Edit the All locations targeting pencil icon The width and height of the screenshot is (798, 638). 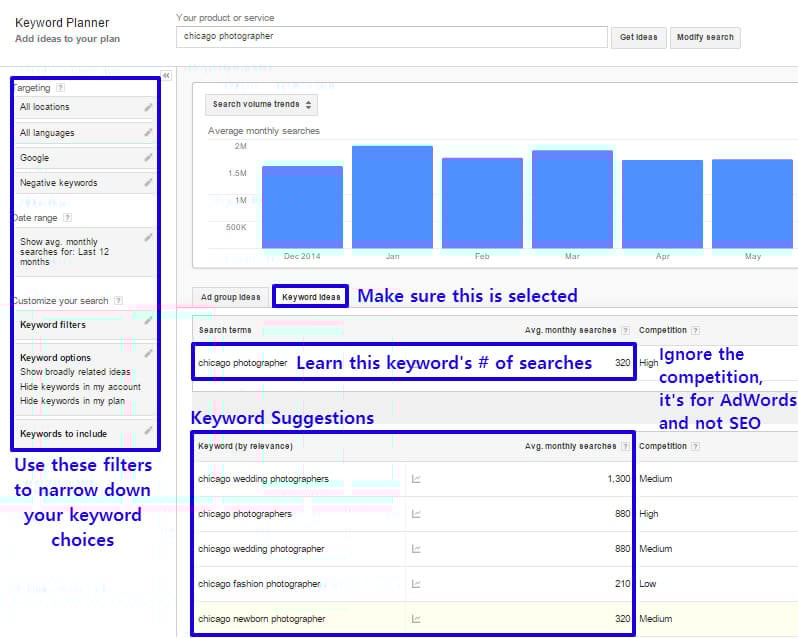pos(148,107)
